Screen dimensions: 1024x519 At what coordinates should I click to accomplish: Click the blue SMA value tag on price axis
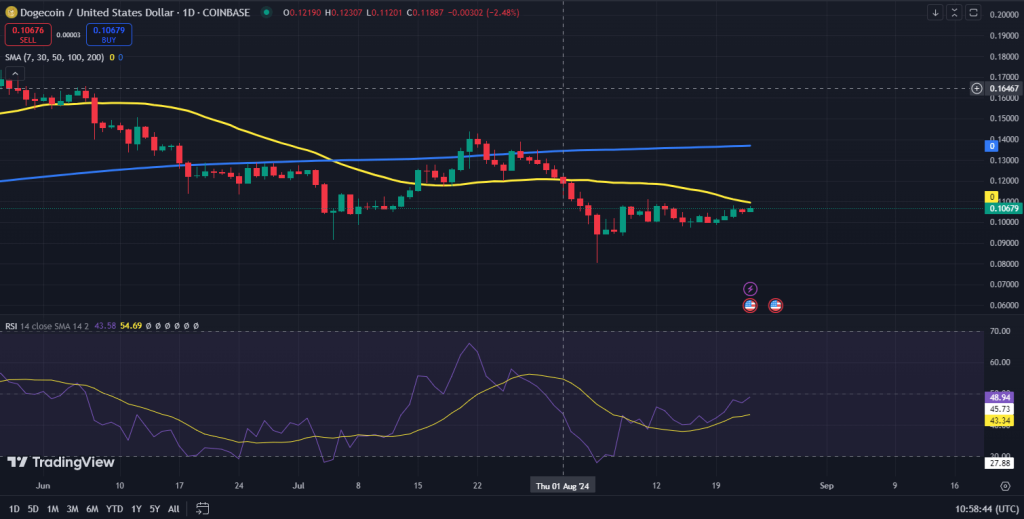click(991, 146)
